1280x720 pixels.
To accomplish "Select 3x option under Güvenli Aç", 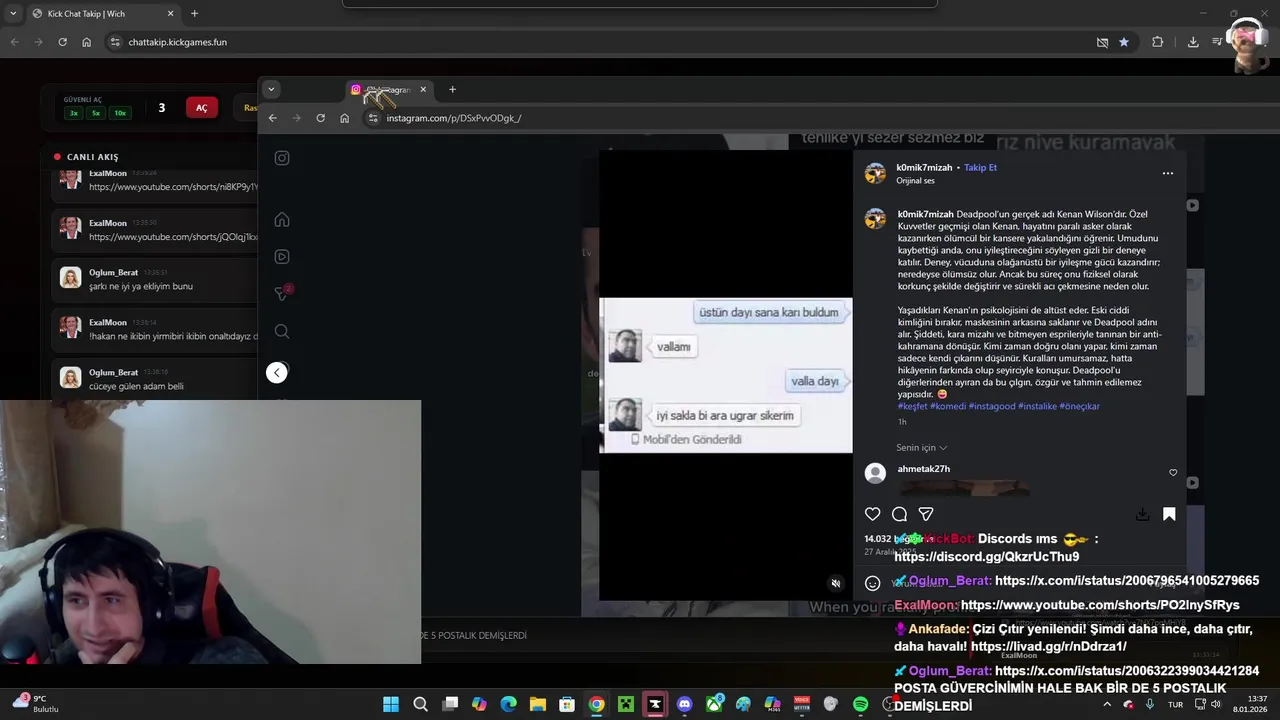I will (x=73, y=113).
